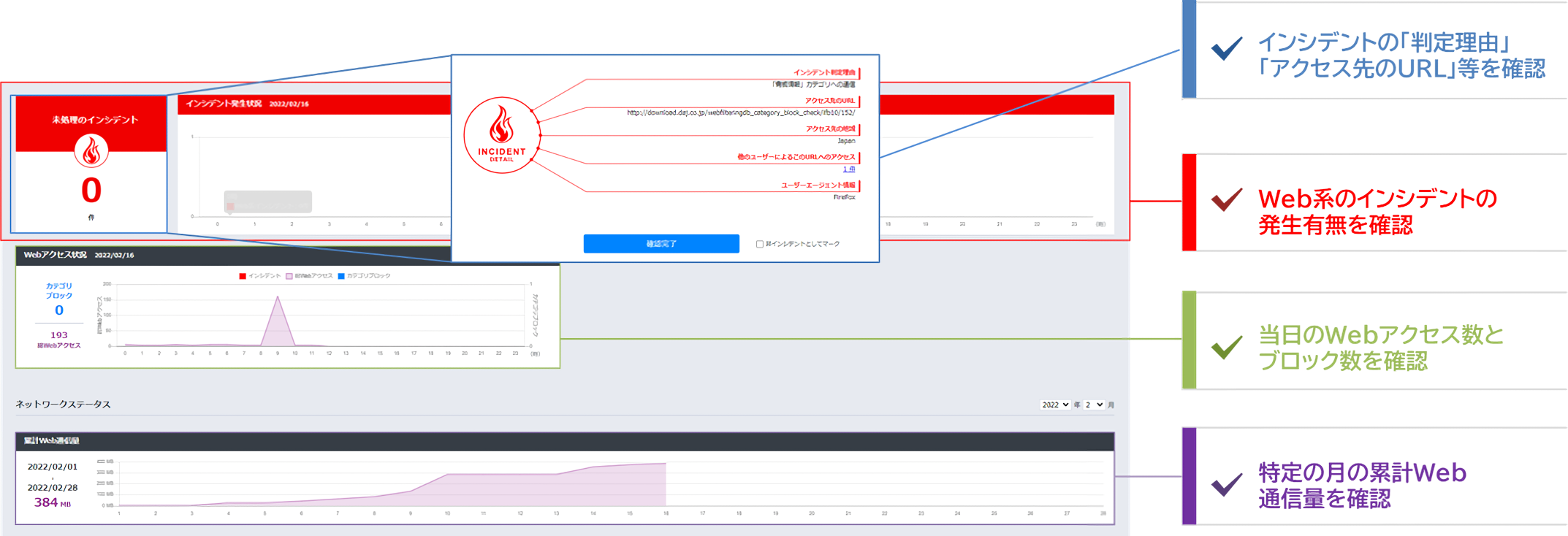Click the unprocessed incident count 0
The width and height of the screenshot is (1568, 536).
click(91, 191)
